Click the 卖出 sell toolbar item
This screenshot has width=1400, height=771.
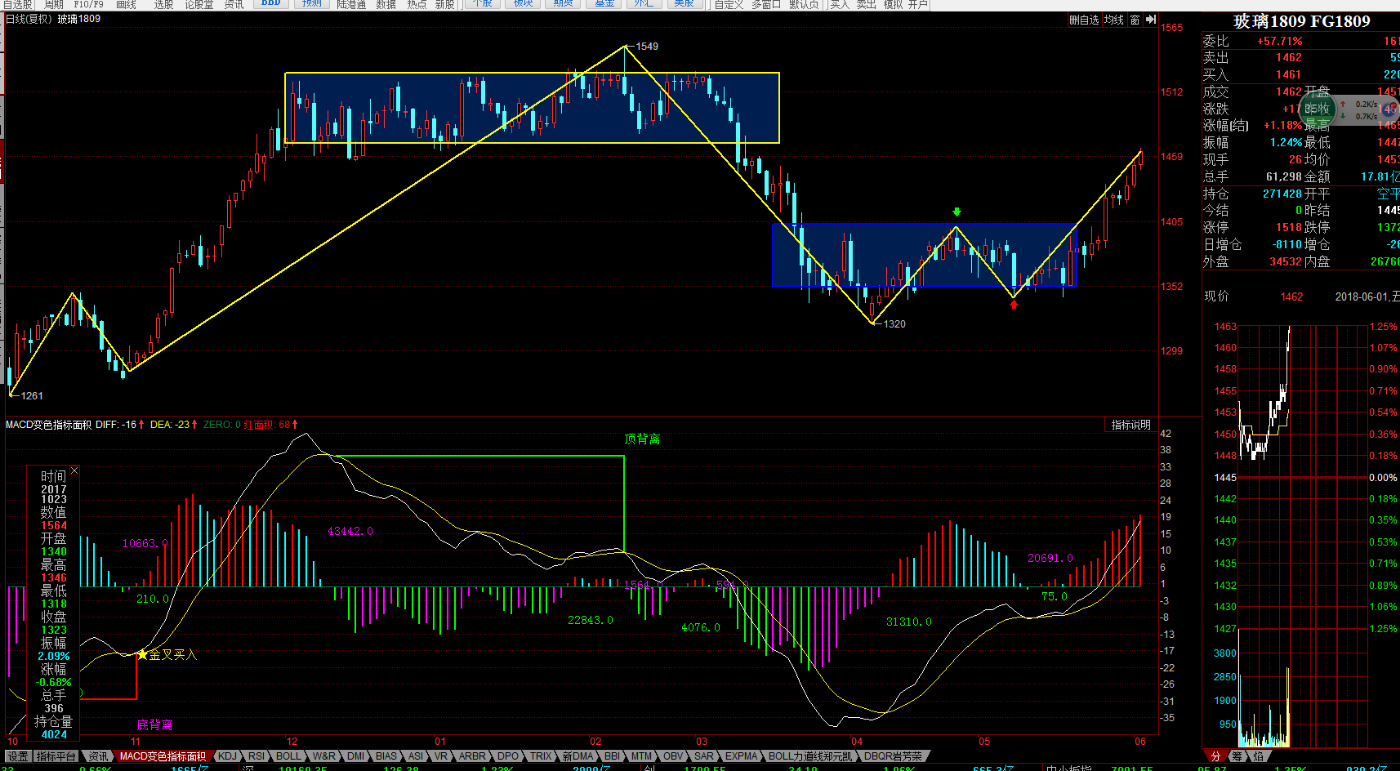866,5
